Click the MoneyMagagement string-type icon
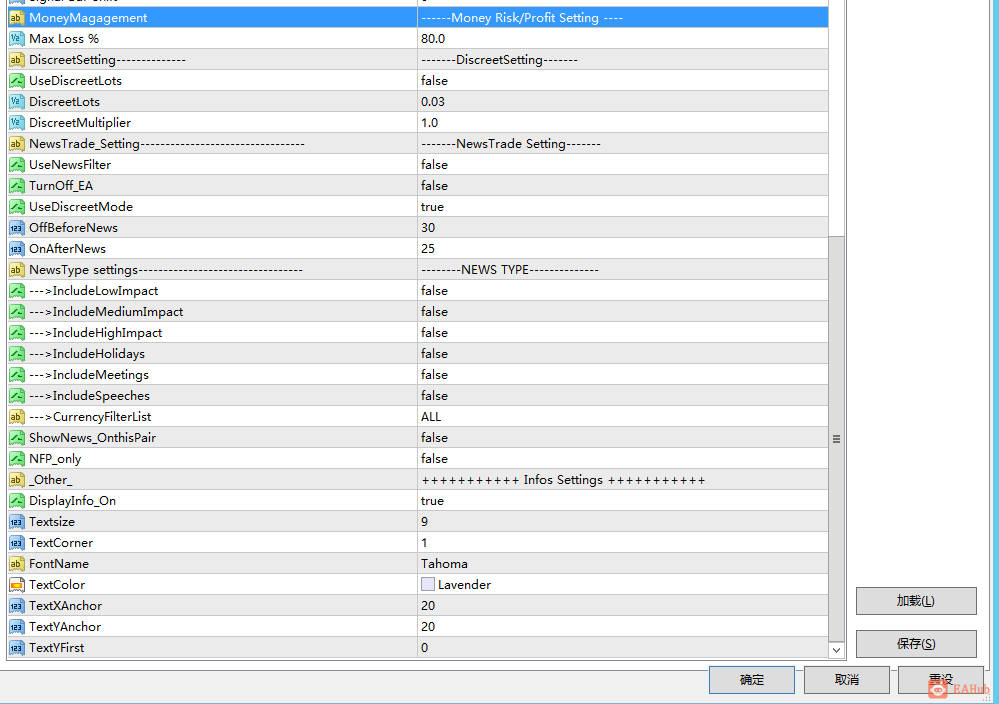The width and height of the screenshot is (999, 704). point(17,18)
